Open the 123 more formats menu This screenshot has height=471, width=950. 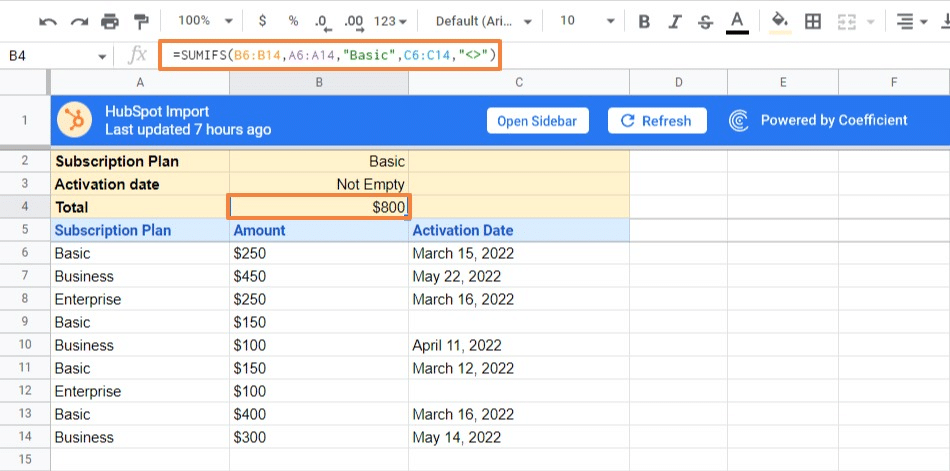[390, 21]
